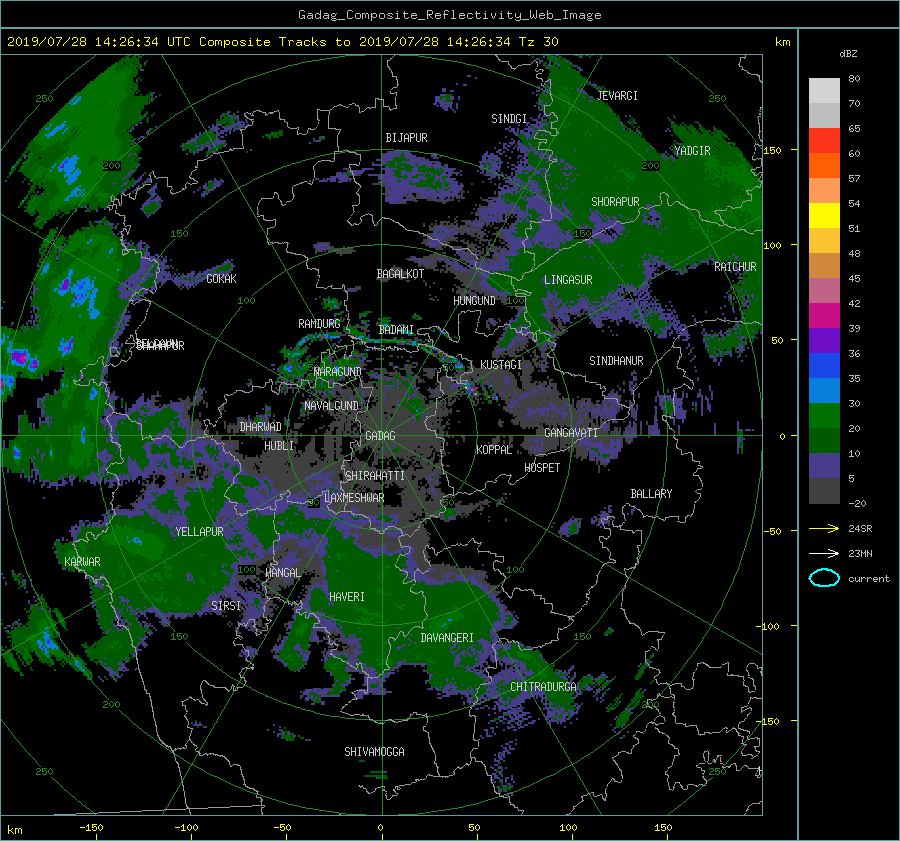Click the gray -20 dBZ color swatch

click(824, 490)
